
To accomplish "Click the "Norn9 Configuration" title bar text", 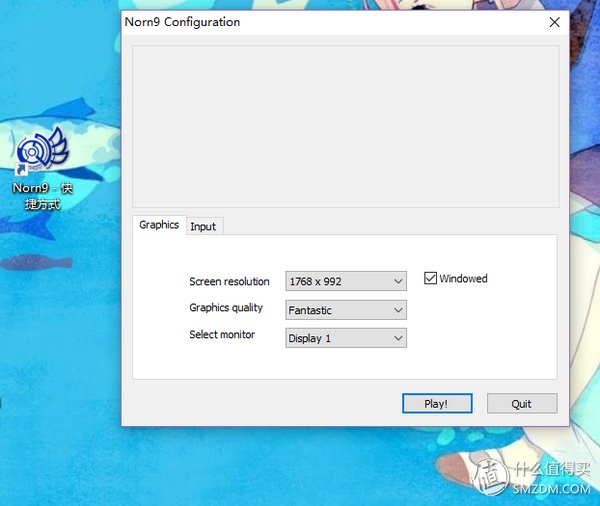I will pos(182,22).
